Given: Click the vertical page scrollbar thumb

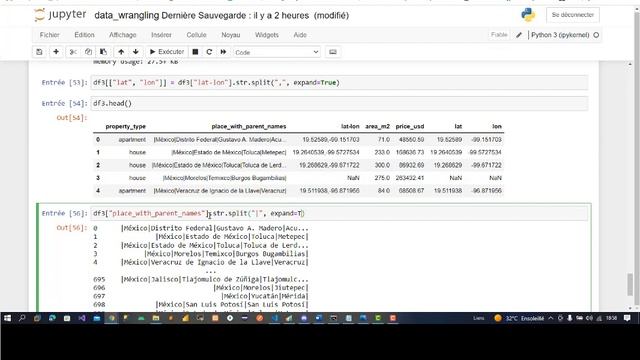Looking at the screenshot, I should (x=630, y=284).
